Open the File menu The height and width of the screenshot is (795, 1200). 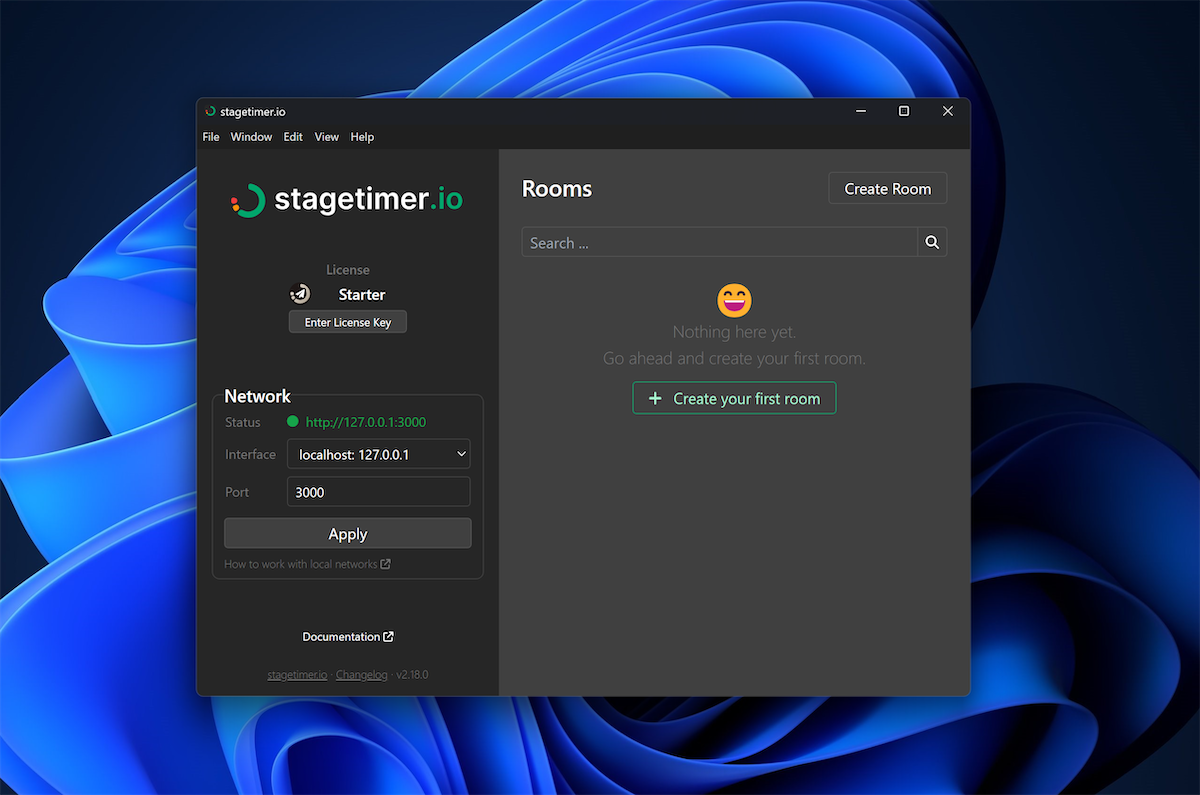(x=210, y=137)
